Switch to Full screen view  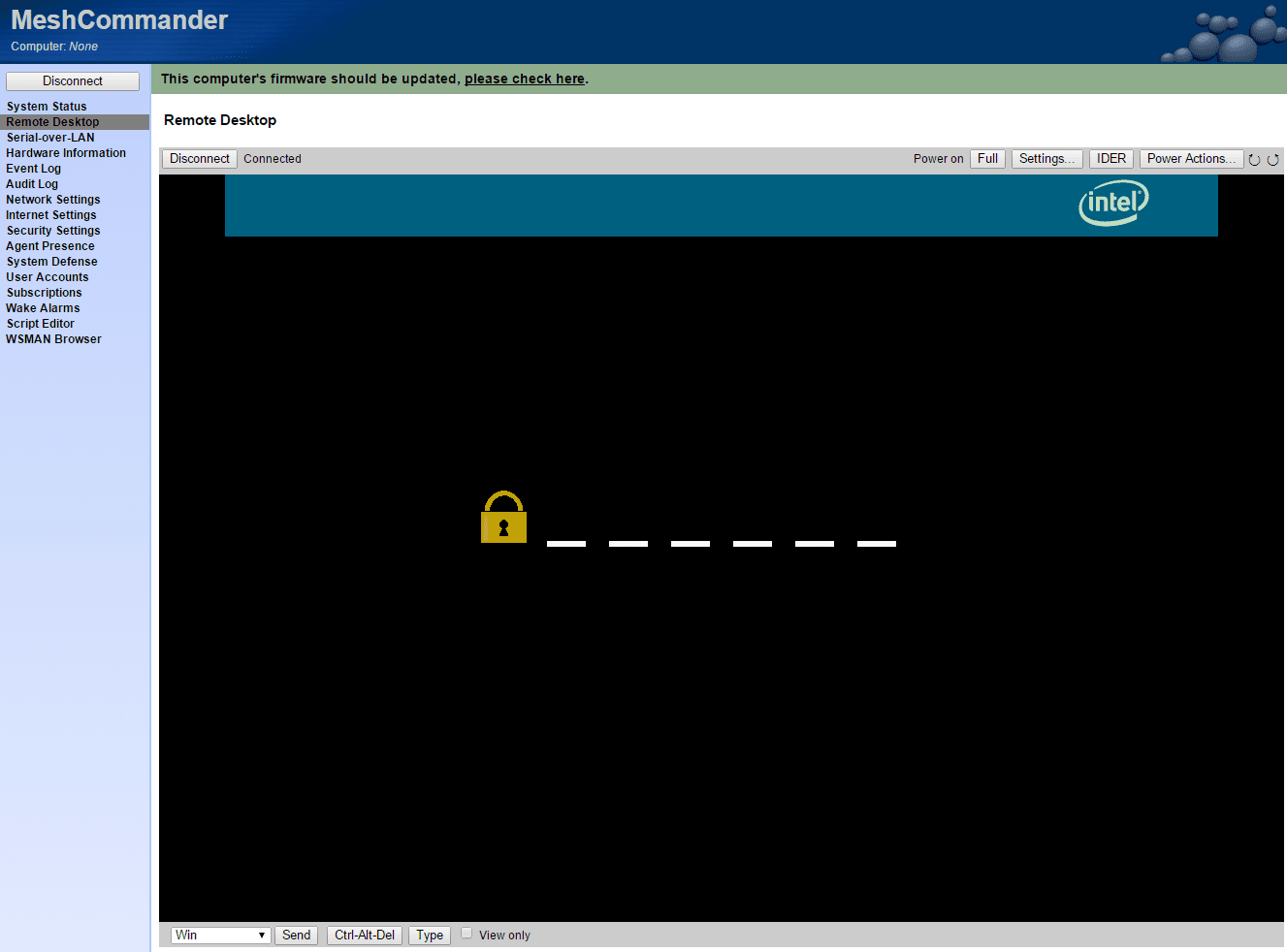[x=987, y=159]
